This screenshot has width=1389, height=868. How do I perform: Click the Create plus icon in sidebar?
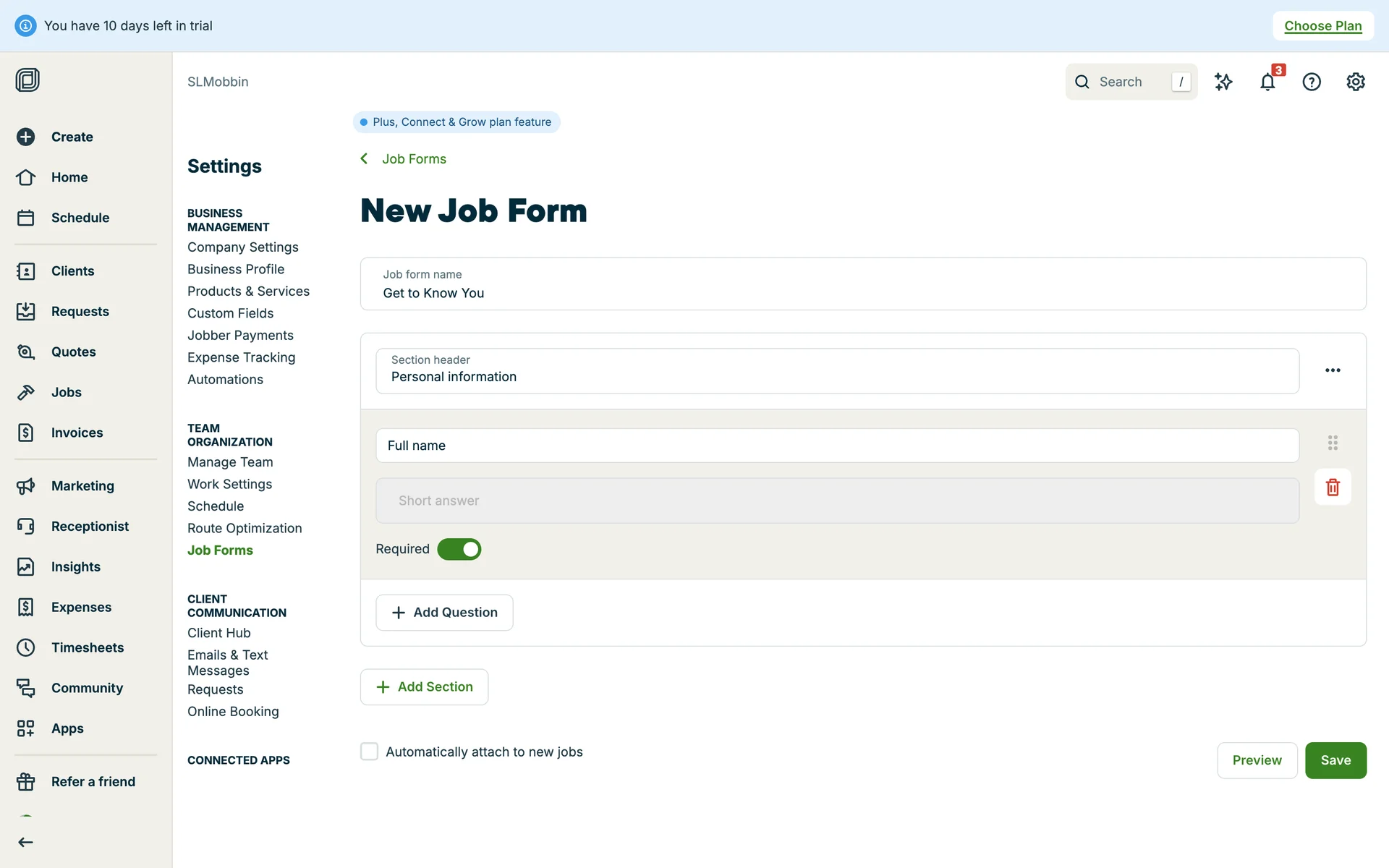click(x=26, y=137)
